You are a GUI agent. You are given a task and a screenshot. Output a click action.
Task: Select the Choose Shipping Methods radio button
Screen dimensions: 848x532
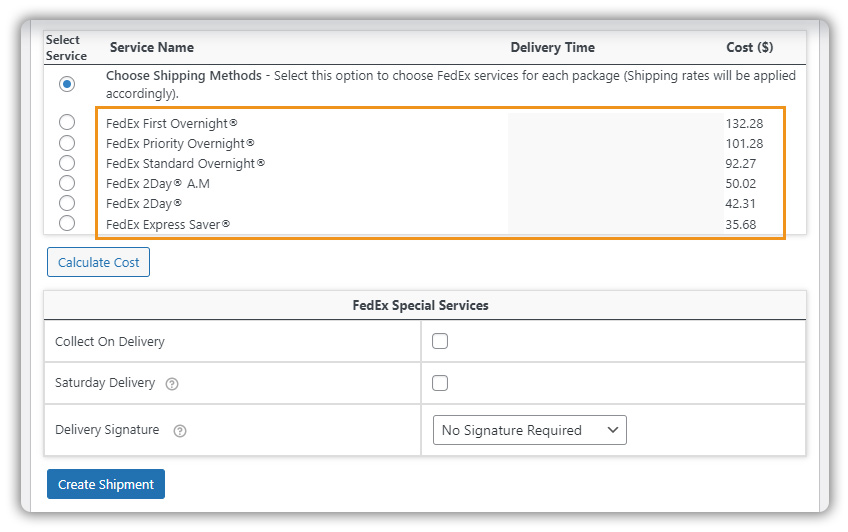click(67, 84)
